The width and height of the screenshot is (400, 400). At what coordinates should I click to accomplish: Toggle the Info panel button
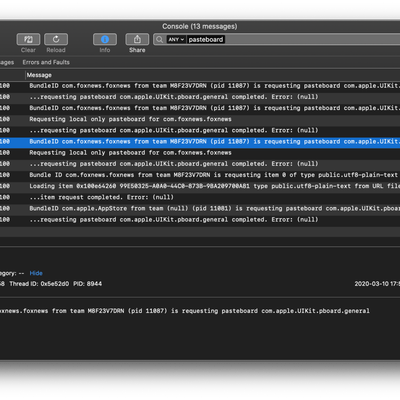coord(105,39)
